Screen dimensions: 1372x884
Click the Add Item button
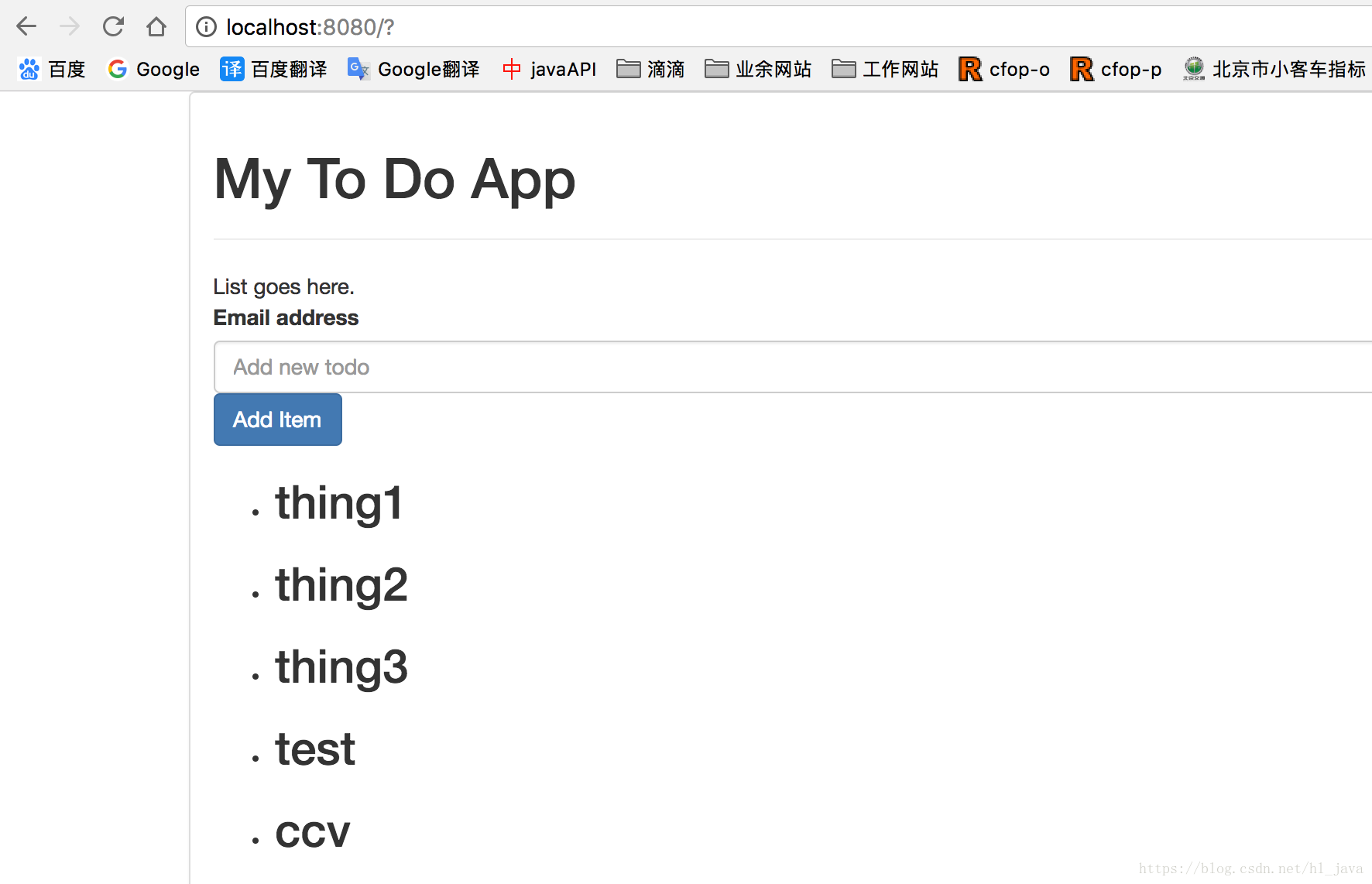pyautogui.click(x=277, y=420)
